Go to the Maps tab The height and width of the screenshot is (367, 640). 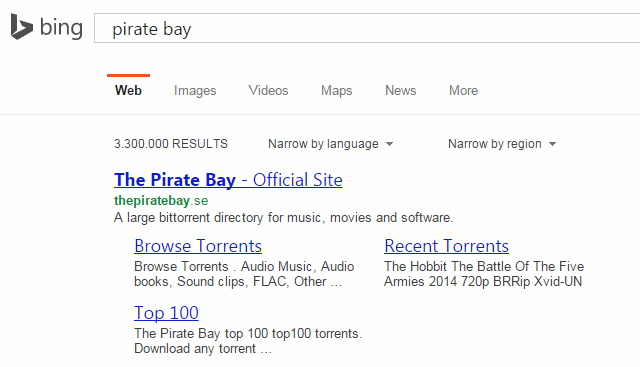(x=336, y=90)
